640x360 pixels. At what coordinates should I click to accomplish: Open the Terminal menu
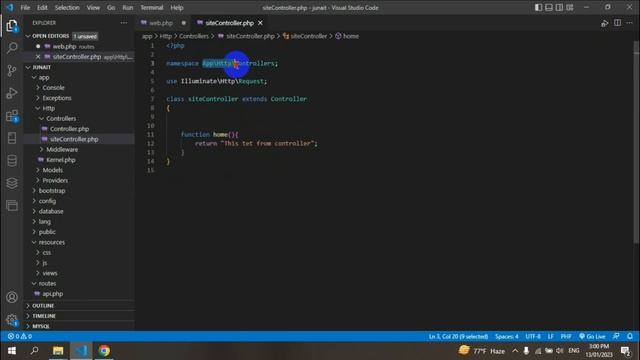(152, 7)
